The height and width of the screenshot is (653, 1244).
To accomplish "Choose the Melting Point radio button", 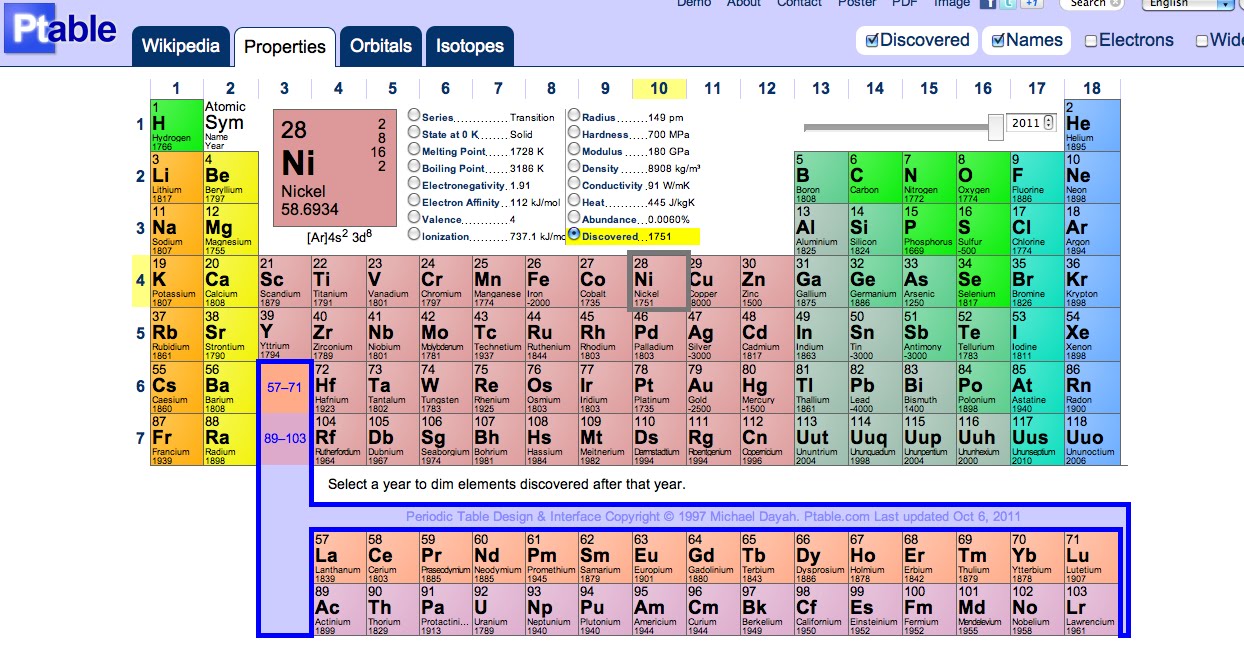I will pyautogui.click(x=414, y=150).
